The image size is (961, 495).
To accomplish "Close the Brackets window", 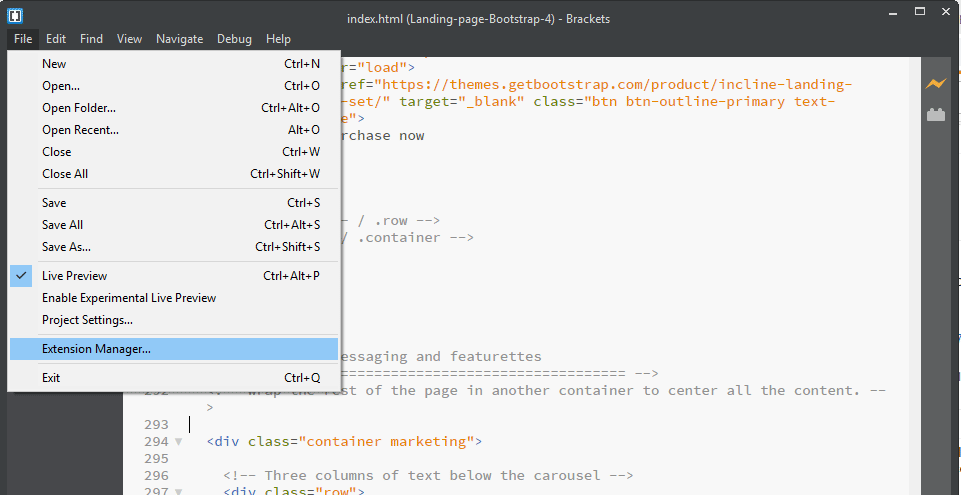I will click(946, 11).
